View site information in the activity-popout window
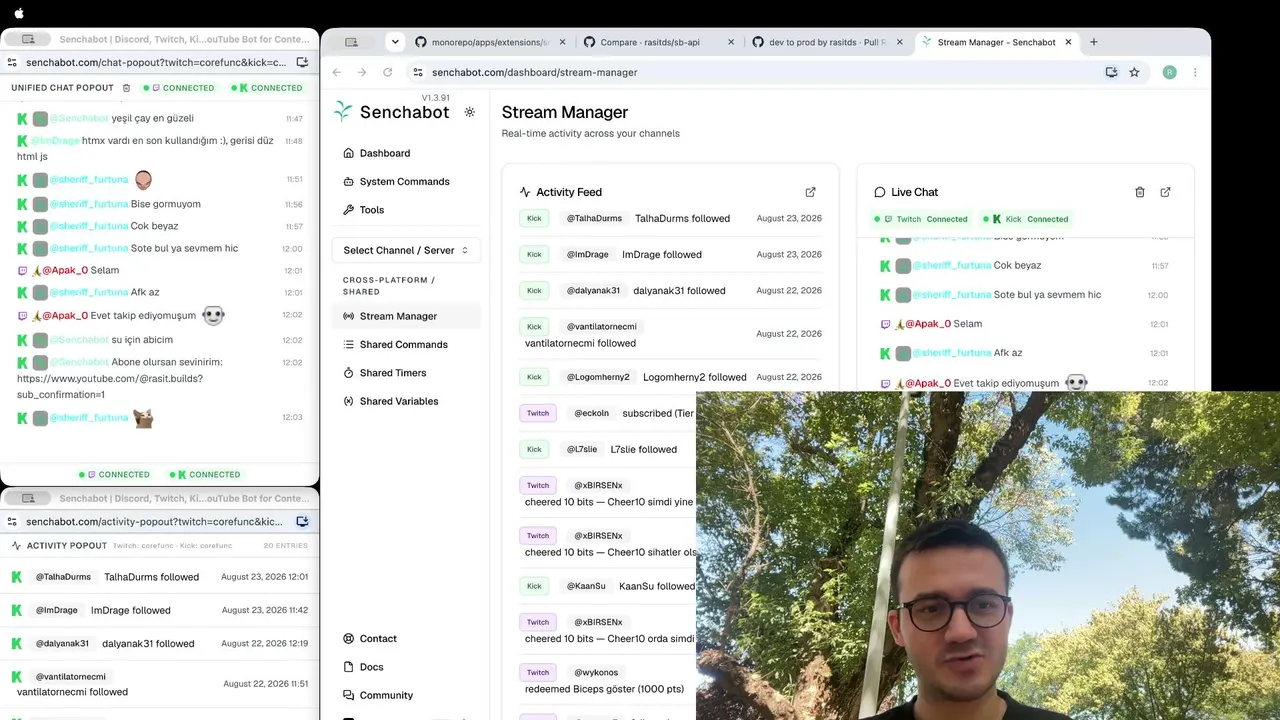 click(12, 521)
